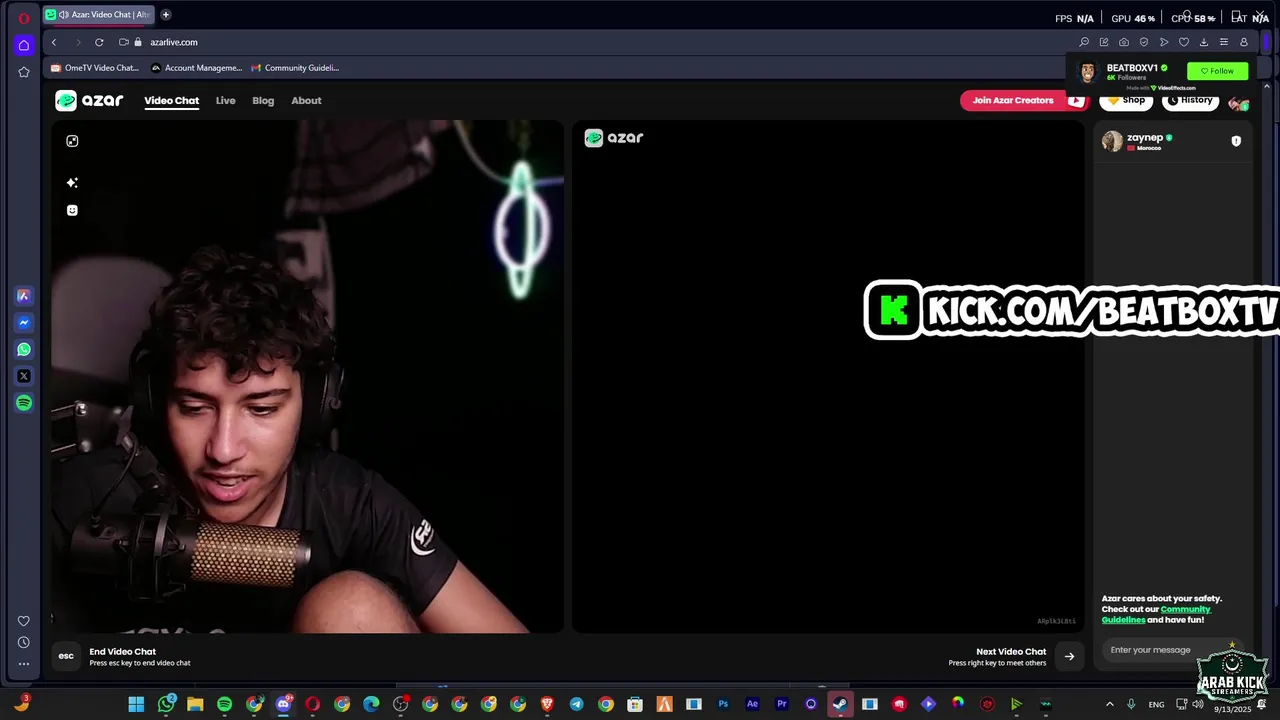Open zaynep's profile avatar
1280x720 pixels.
(x=1112, y=141)
